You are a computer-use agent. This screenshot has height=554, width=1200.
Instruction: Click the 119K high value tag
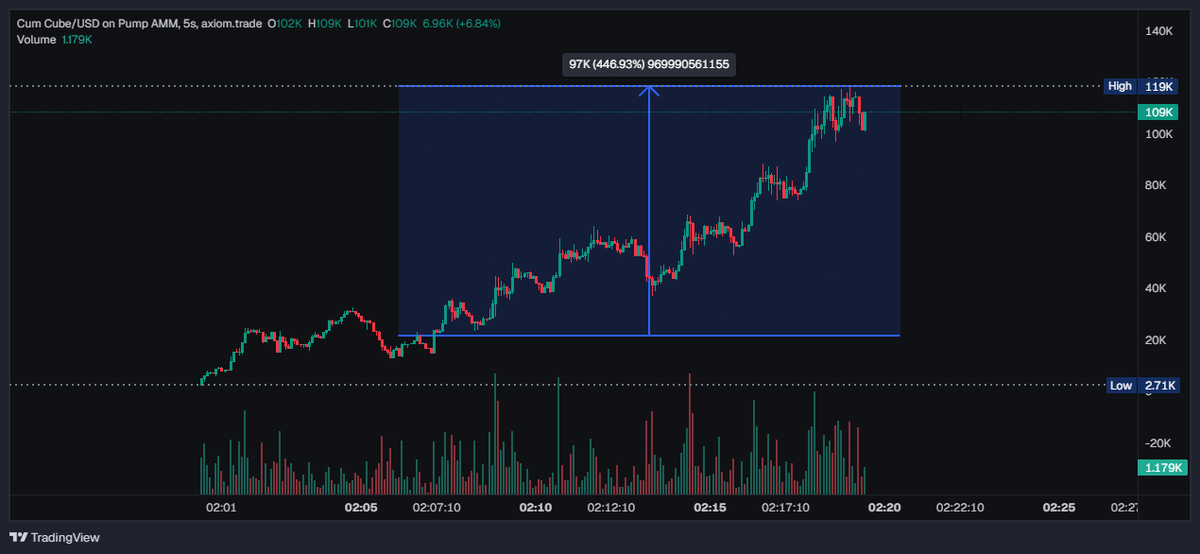pos(1159,86)
